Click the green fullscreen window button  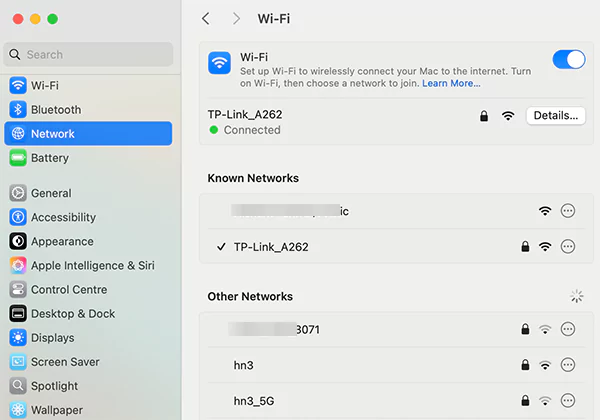52,19
